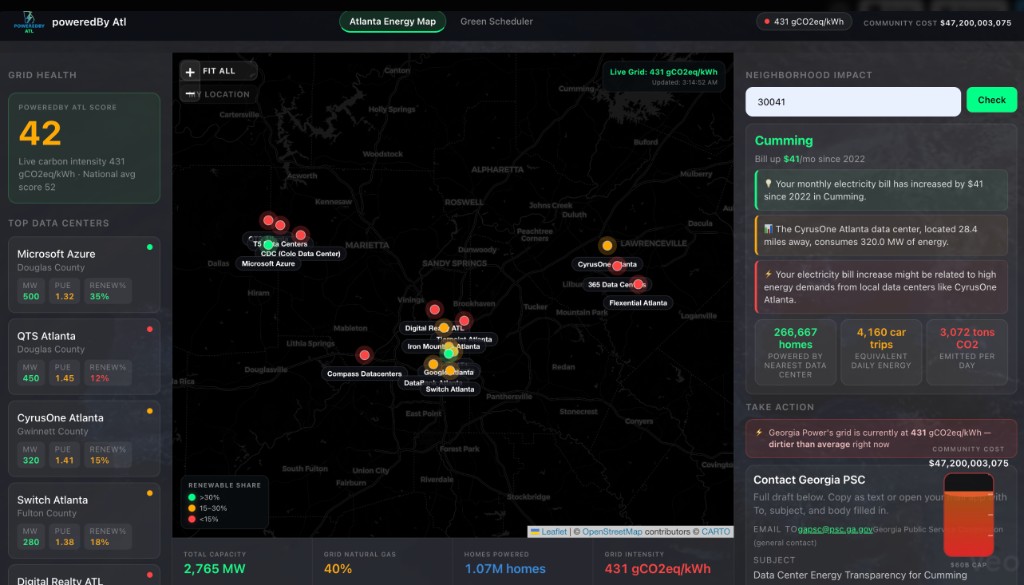Zoom out with the map minus icon
This screenshot has height=585, width=1024.
click(190, 94)
